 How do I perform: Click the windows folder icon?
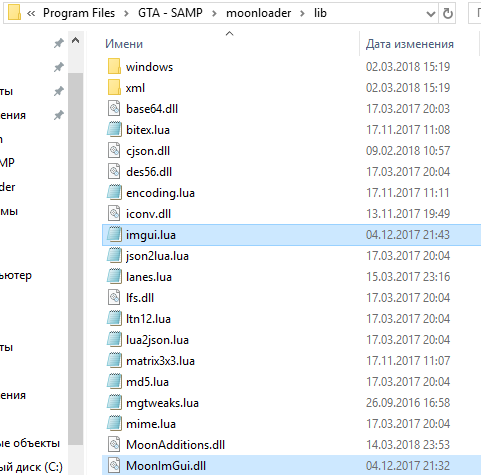pos(114,66)
